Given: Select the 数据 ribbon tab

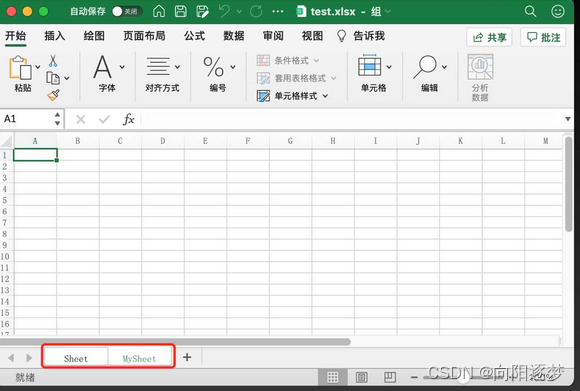Looking at the screenshot, I should click(x=234, y=36).
